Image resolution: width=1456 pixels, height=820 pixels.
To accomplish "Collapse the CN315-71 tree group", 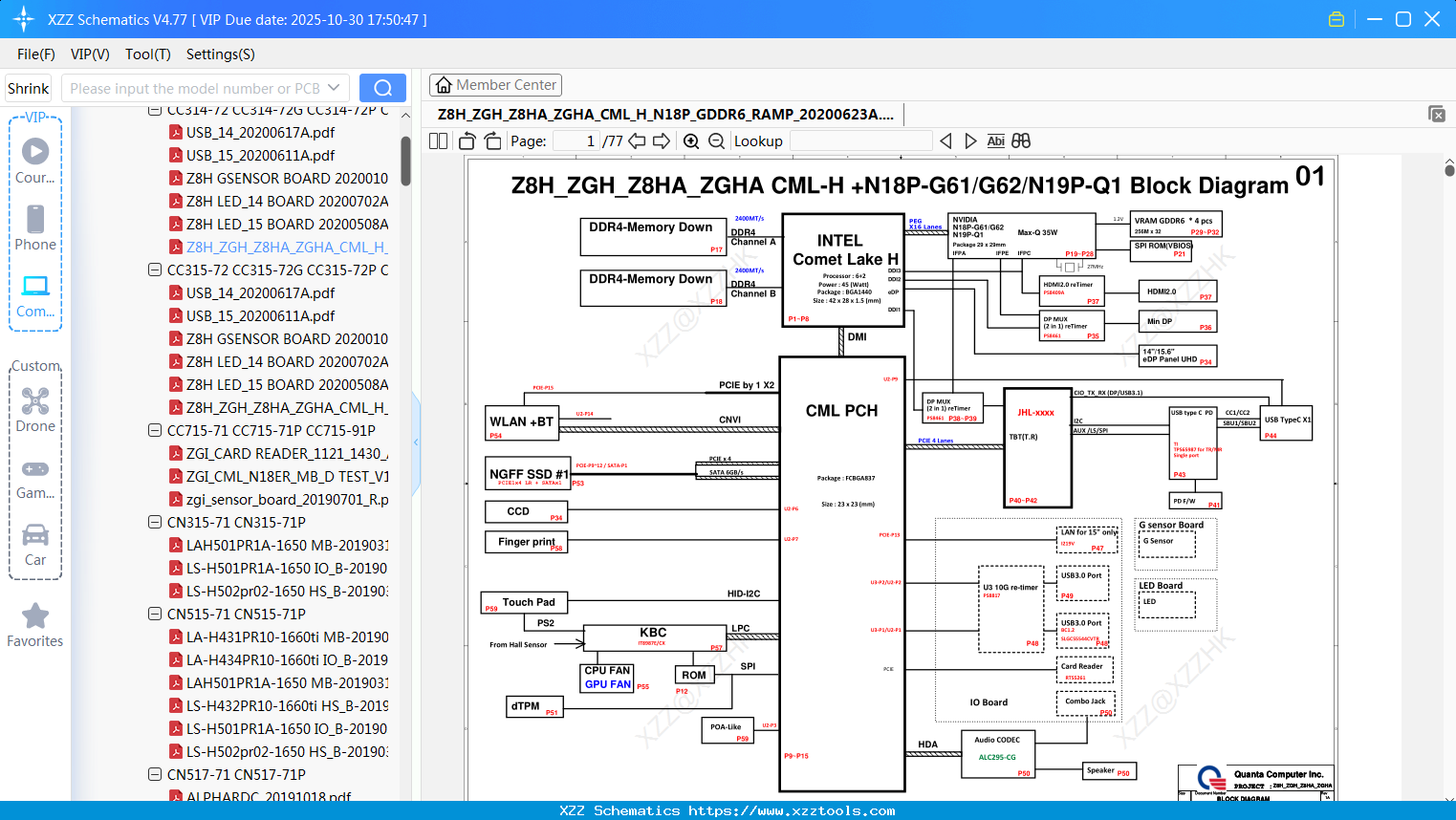I will [x=155, y=522].
